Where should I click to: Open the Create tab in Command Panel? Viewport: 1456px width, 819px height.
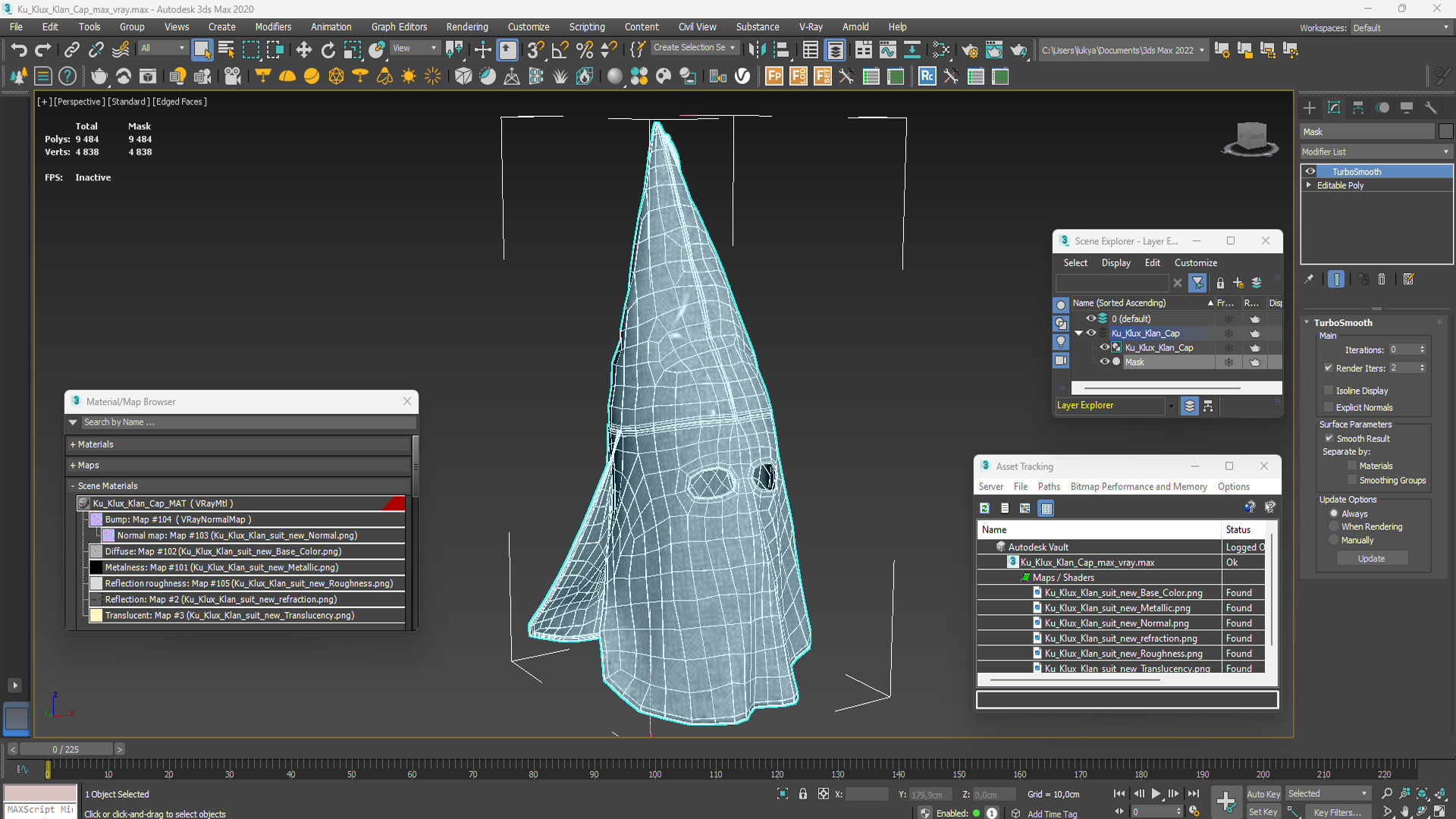(1310, 108)
